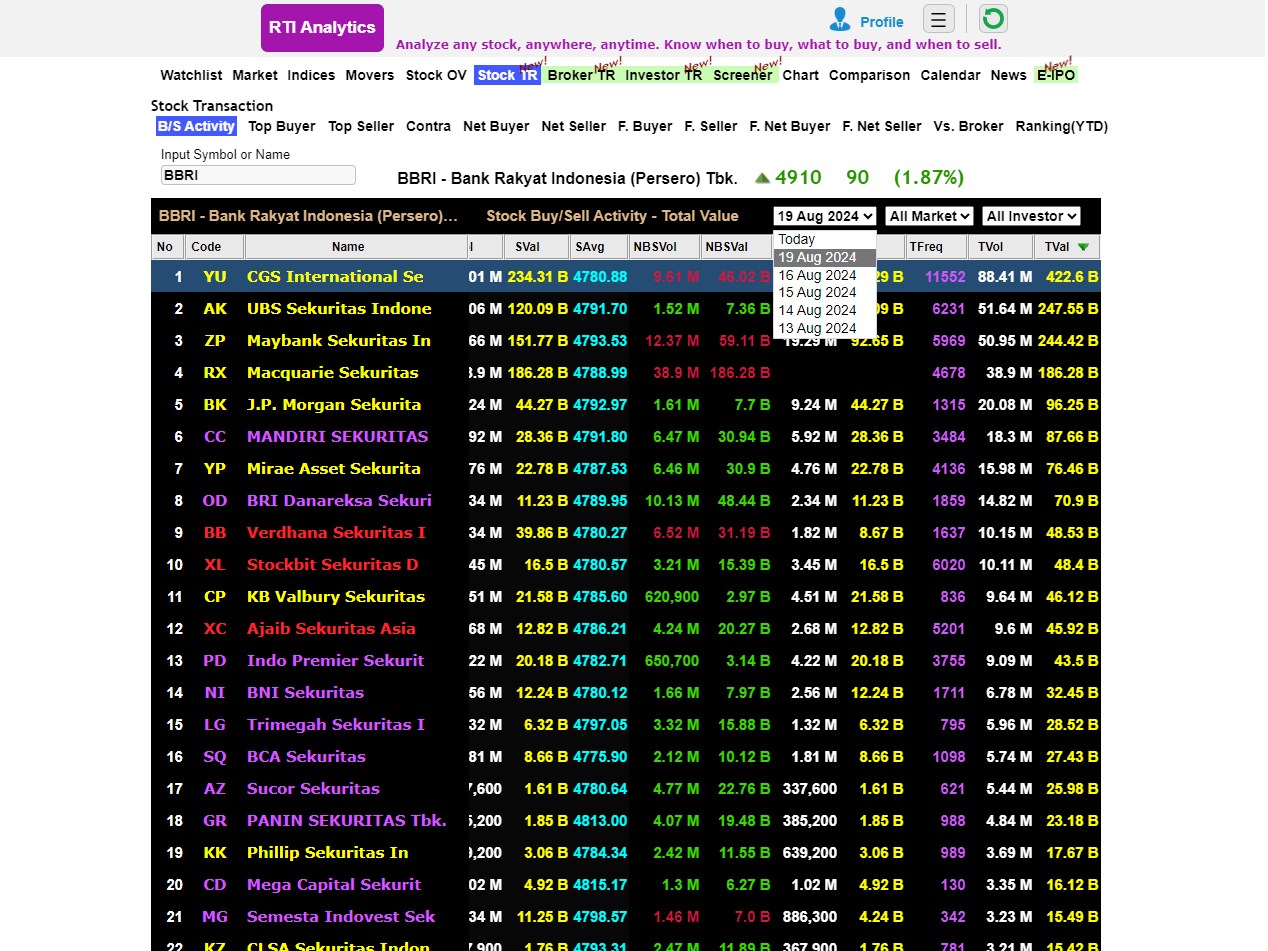Click Maybank Sekuritas In broker name
Screen dimensions: 1268x951
coord(339,341)
